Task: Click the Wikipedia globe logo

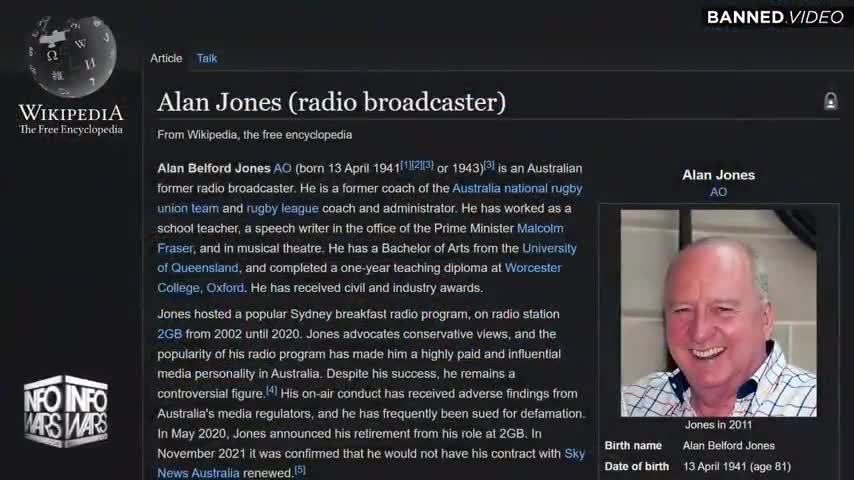Action: point(71,57)
